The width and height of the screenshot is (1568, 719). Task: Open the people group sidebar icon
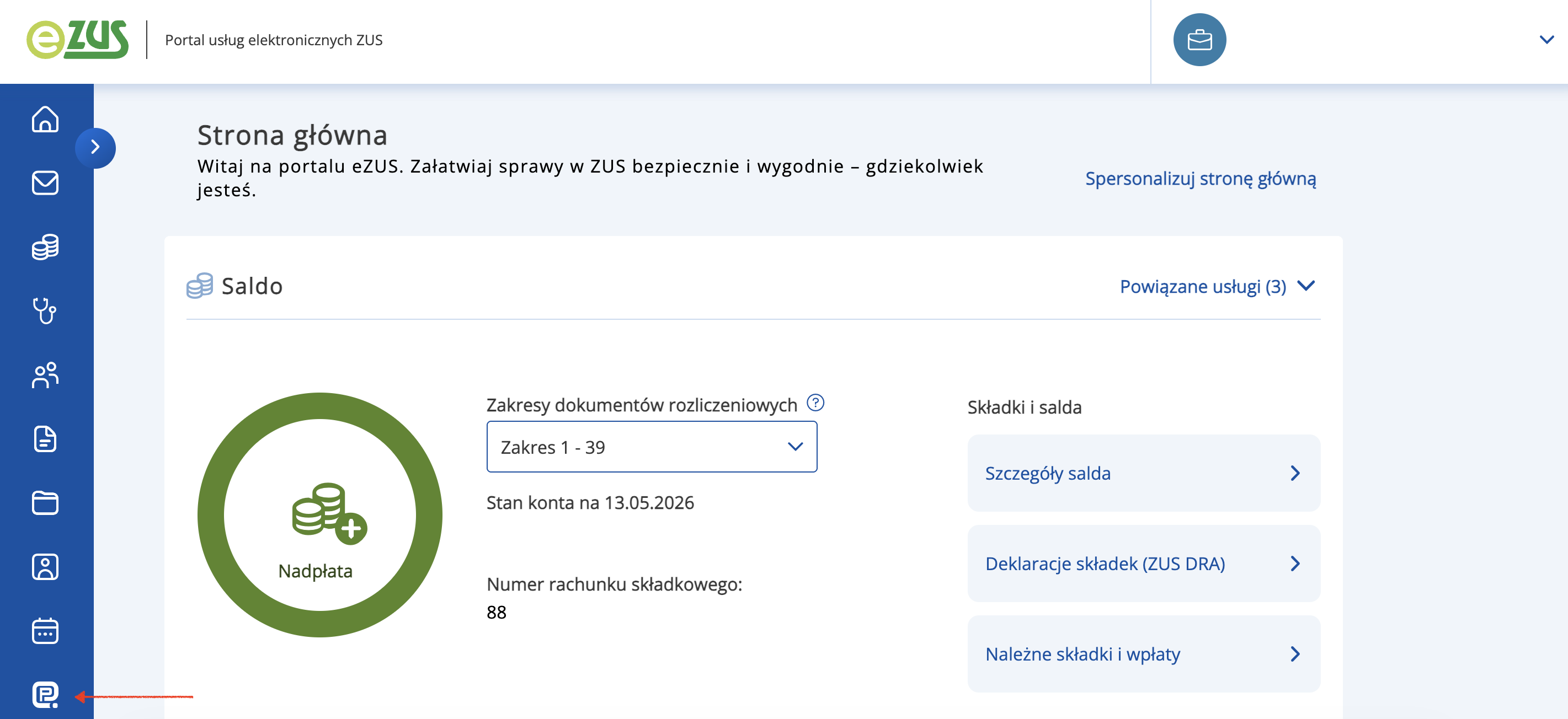[45, 375]
